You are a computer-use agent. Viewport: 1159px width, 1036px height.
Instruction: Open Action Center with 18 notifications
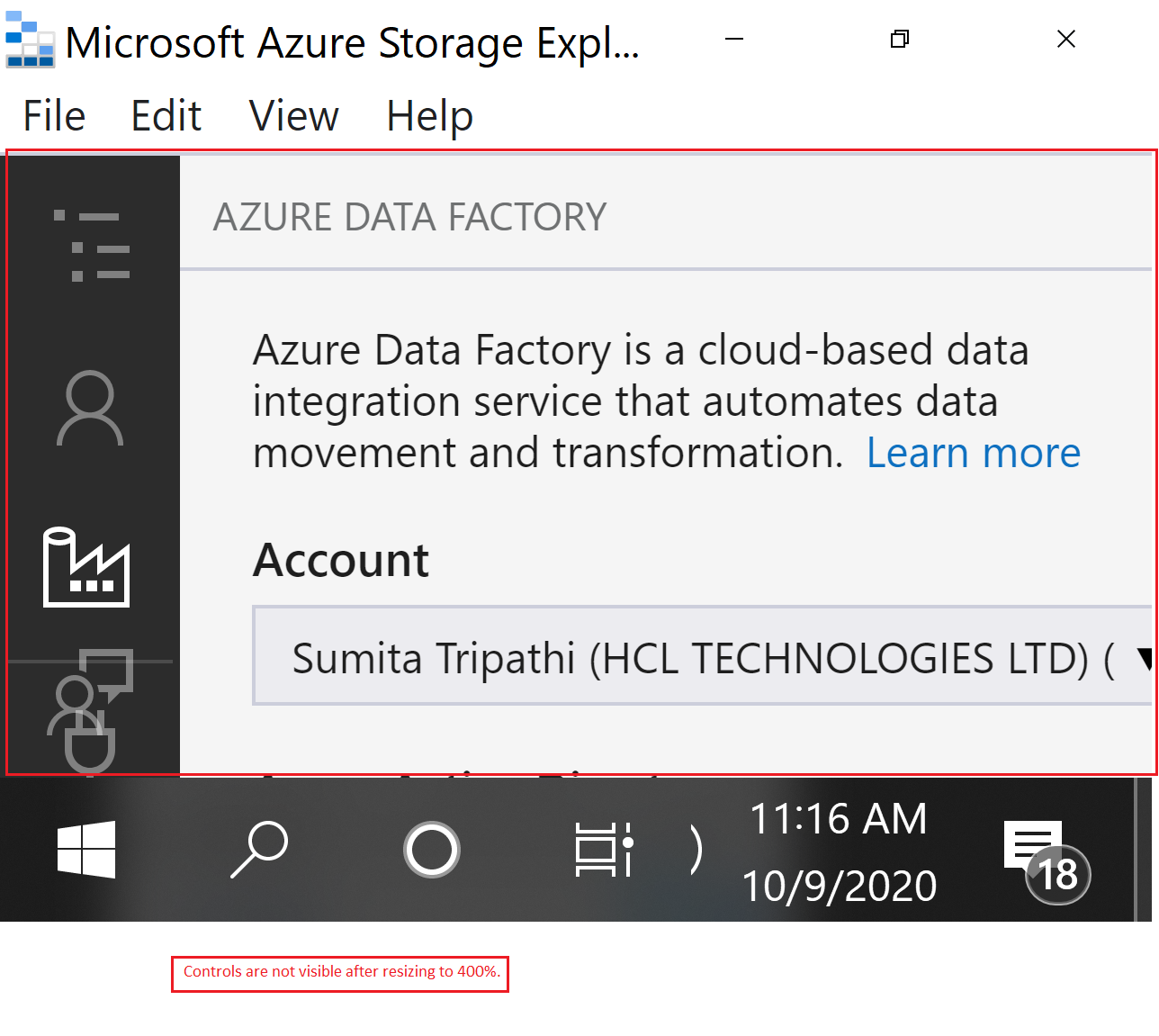click(1047, 861)
